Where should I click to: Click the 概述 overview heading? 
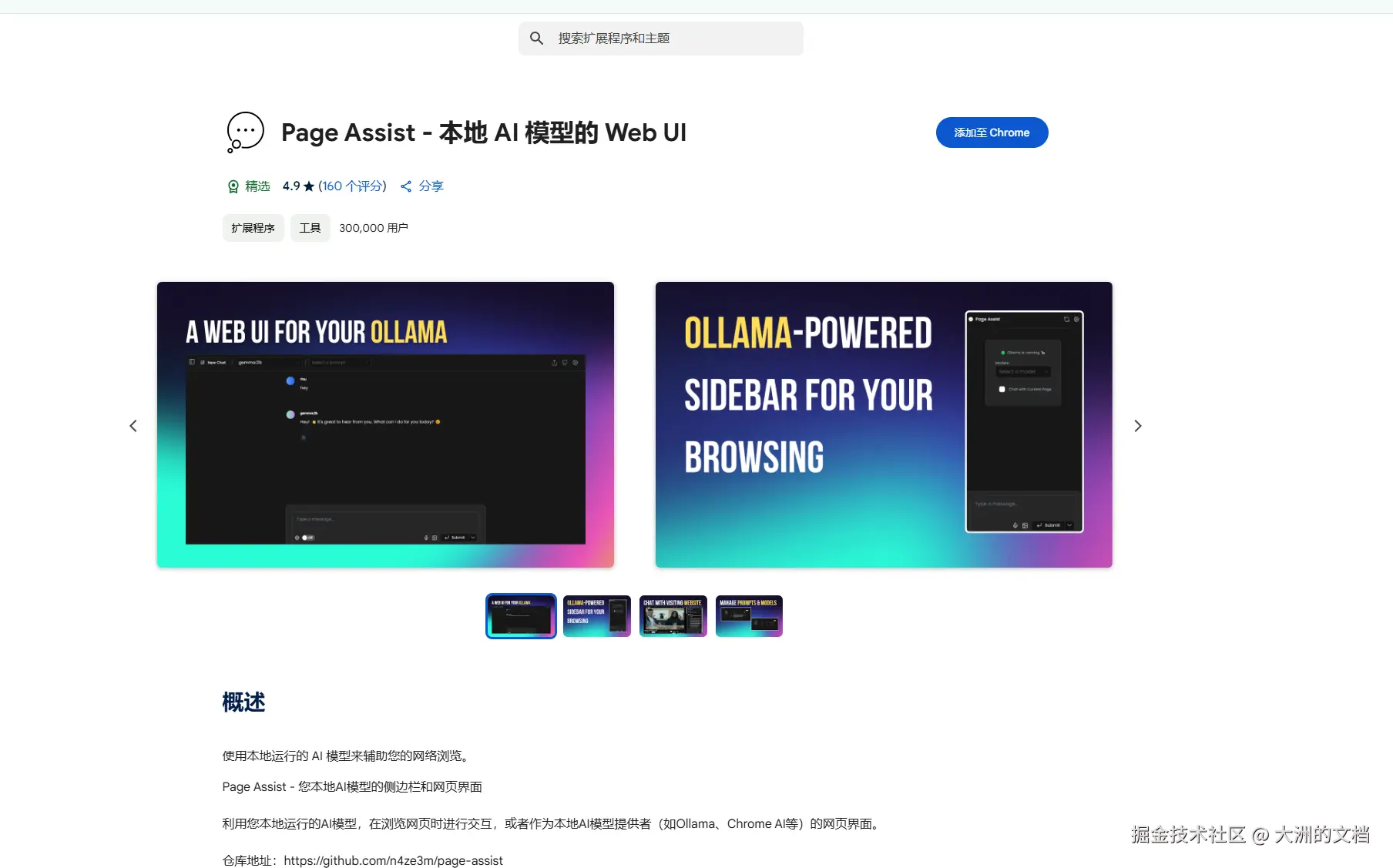243,702
